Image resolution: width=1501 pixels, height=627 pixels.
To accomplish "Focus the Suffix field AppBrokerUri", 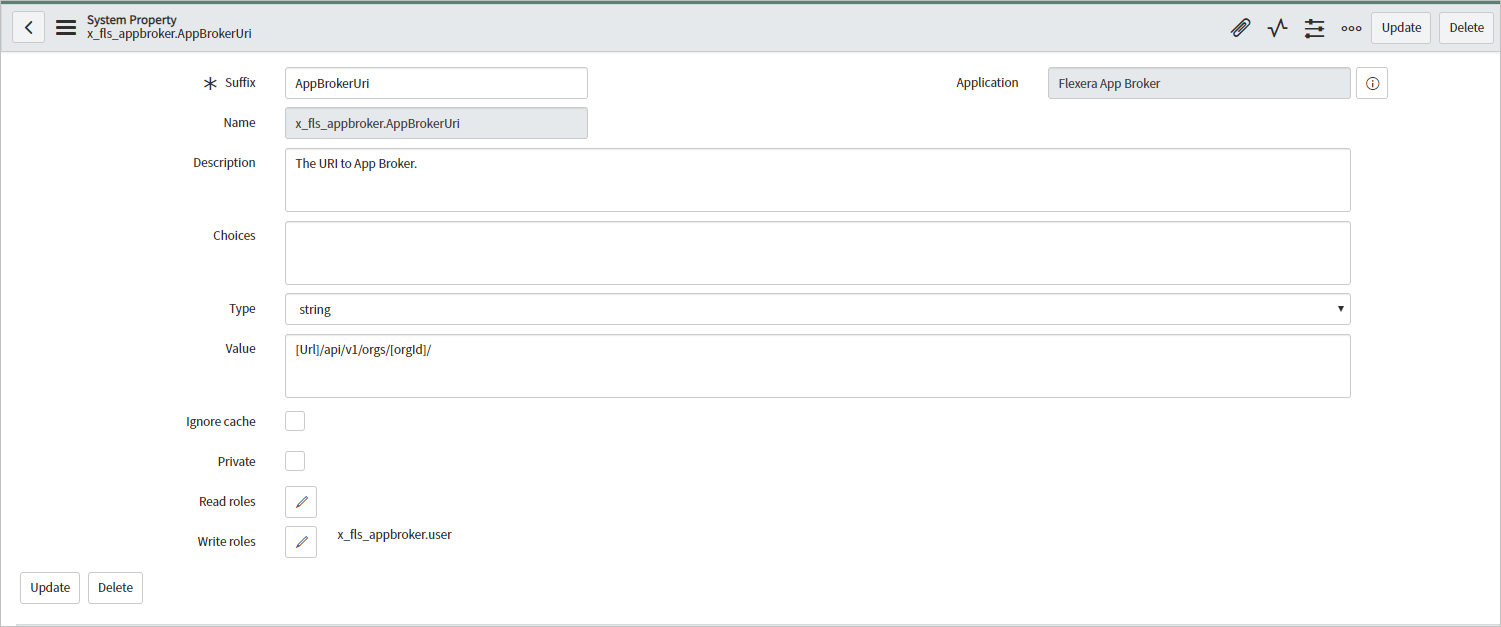I will tap(436, 83).
